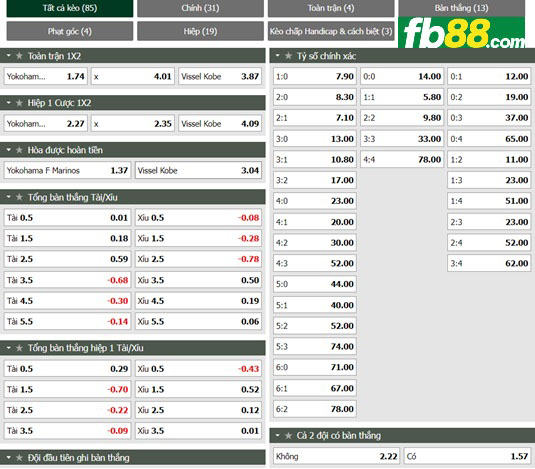Pick correct score 6:2 at 78.00
Screen dimensions: 535x469
coord(315,409)
